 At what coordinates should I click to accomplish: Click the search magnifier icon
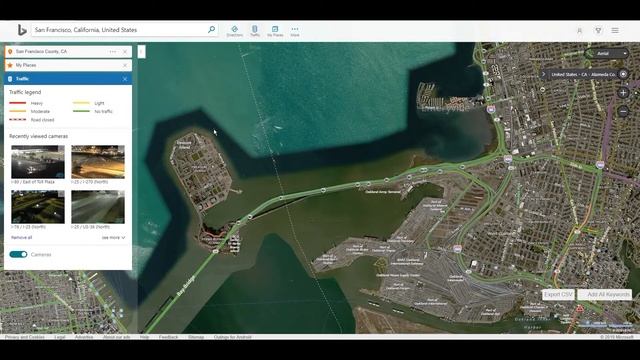tap(211, 29)
